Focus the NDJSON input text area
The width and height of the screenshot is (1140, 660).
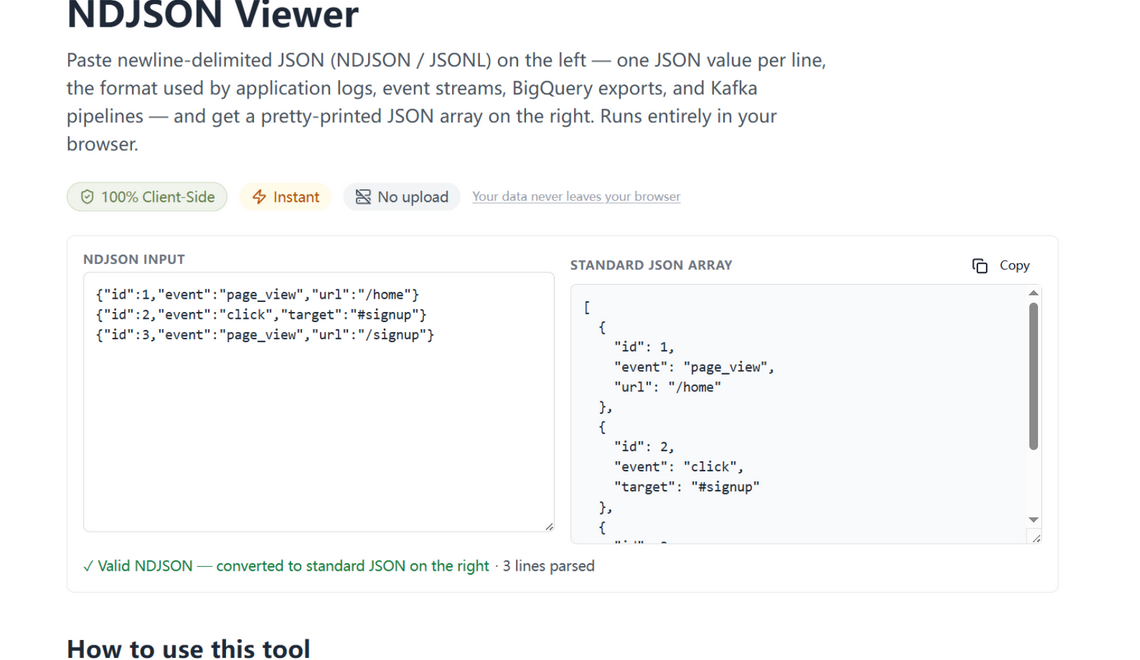point(318,402)
